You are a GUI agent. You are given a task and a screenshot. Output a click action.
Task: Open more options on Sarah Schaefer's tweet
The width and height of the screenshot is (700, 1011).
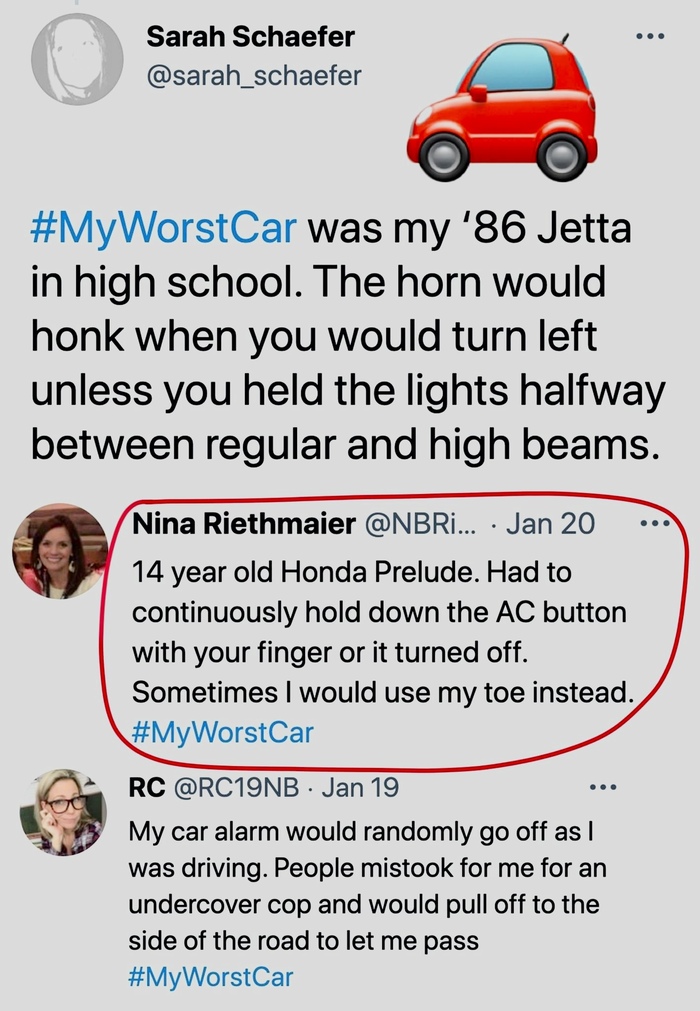tap(650, 36)
